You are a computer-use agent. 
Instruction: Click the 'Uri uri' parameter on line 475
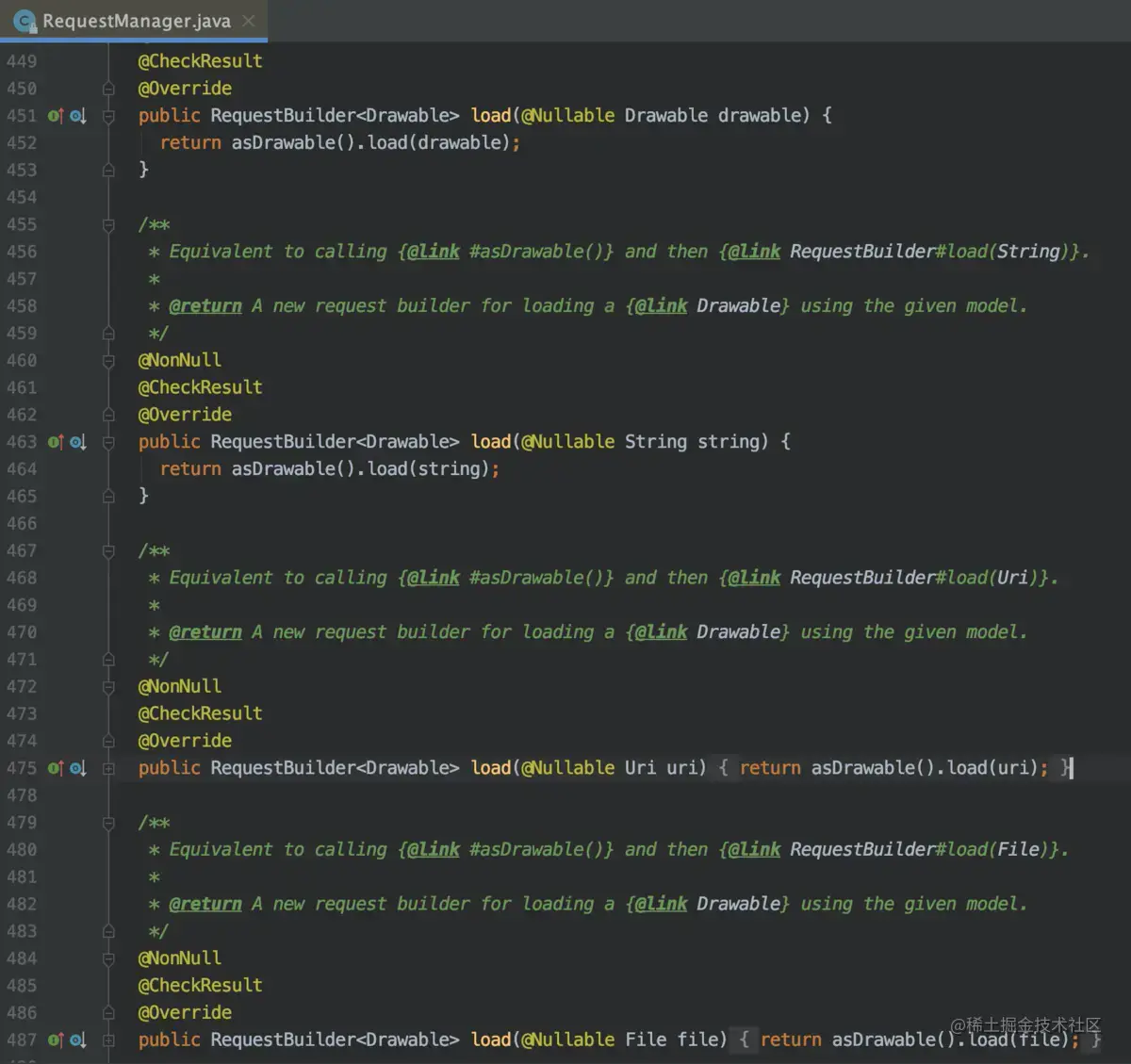(661, 768)
